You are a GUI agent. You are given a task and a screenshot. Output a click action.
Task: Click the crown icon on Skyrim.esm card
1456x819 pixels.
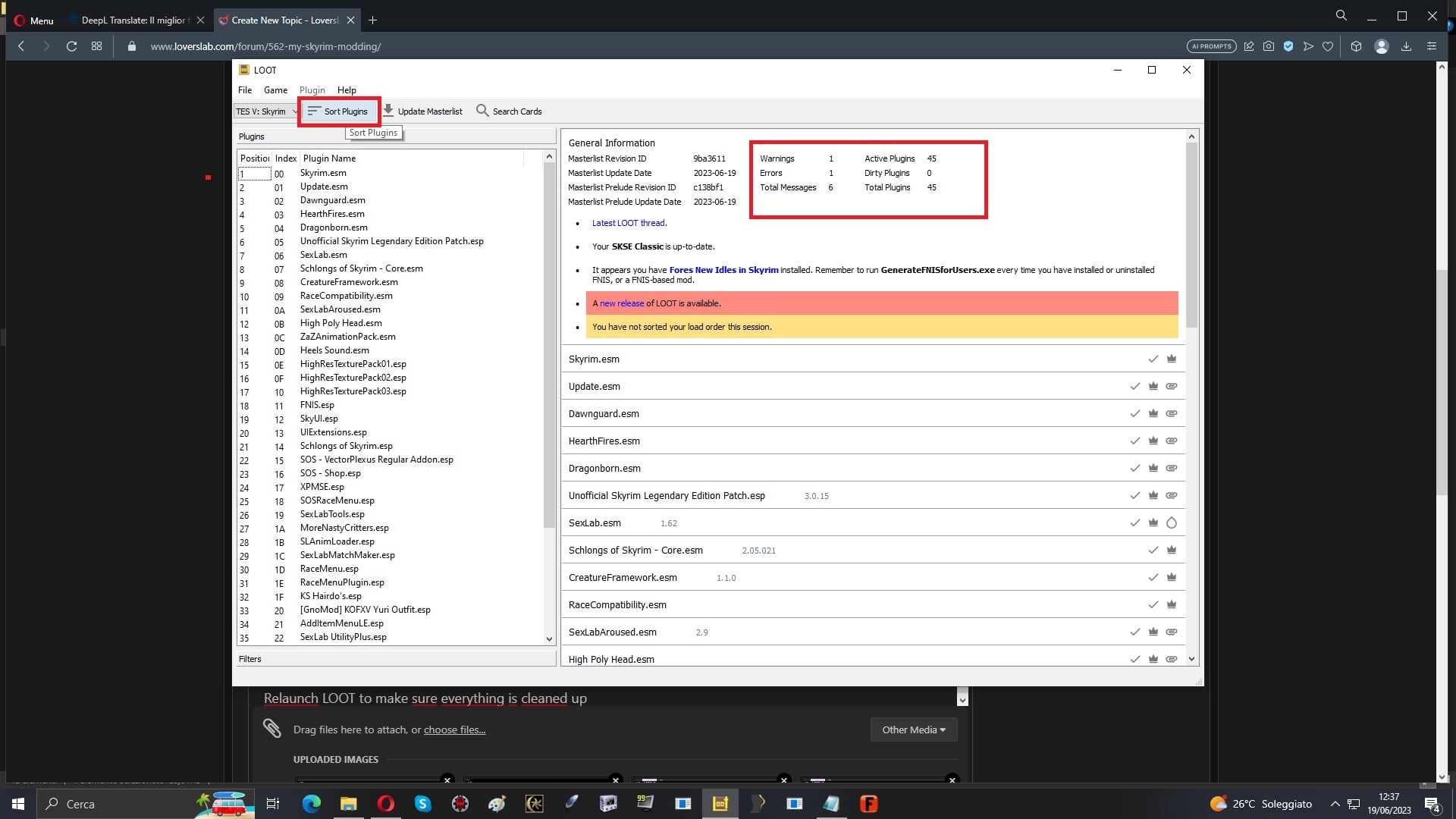point(1172,359)
